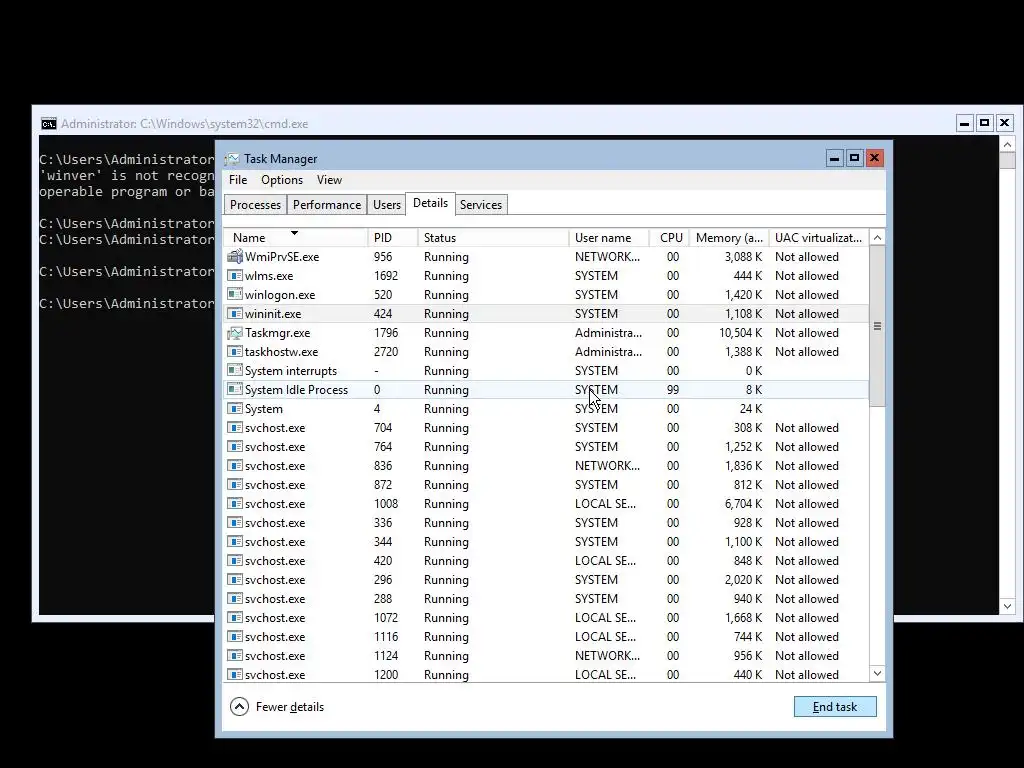1024x768 pixels.
Task: Click icon of svchost.exe PID 836
Action: coord(234,466)
